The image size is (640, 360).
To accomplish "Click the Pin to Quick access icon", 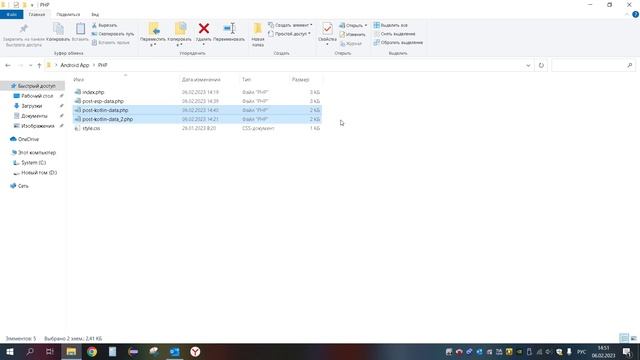I will 23,29.
